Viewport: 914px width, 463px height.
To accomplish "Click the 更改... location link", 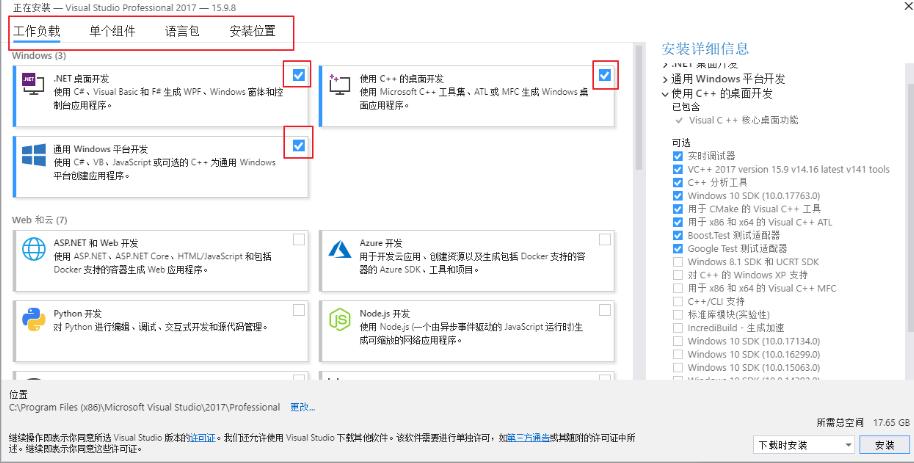I will coord(303,407).
